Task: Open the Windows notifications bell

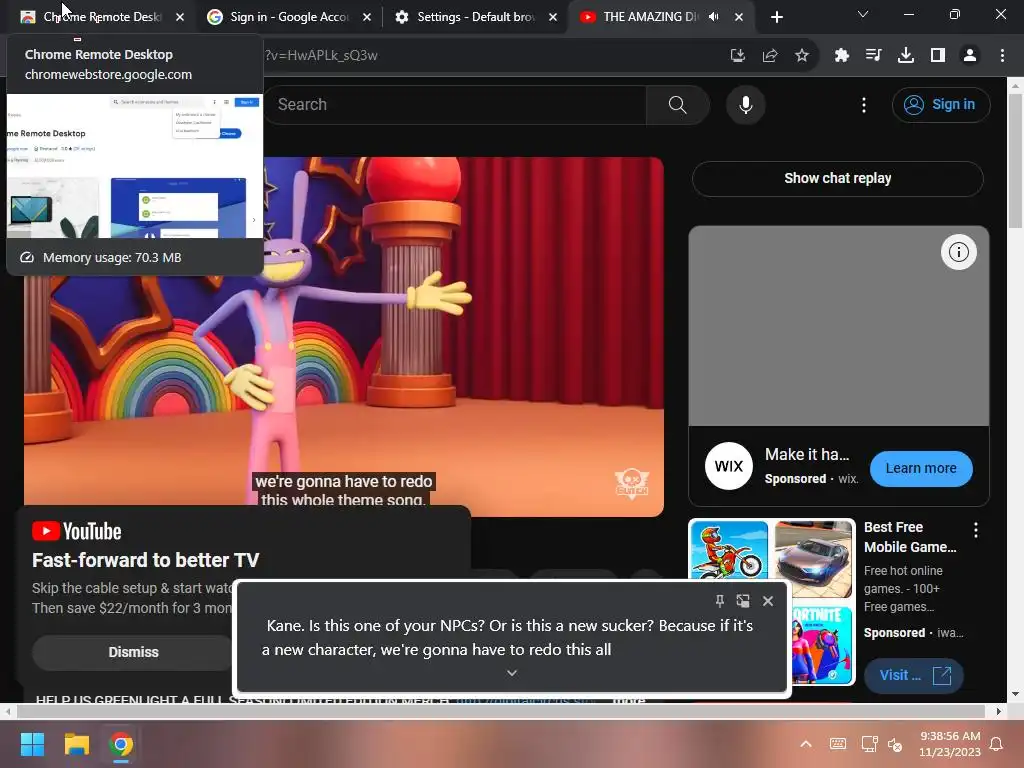Action: click(x=996, y=744)
